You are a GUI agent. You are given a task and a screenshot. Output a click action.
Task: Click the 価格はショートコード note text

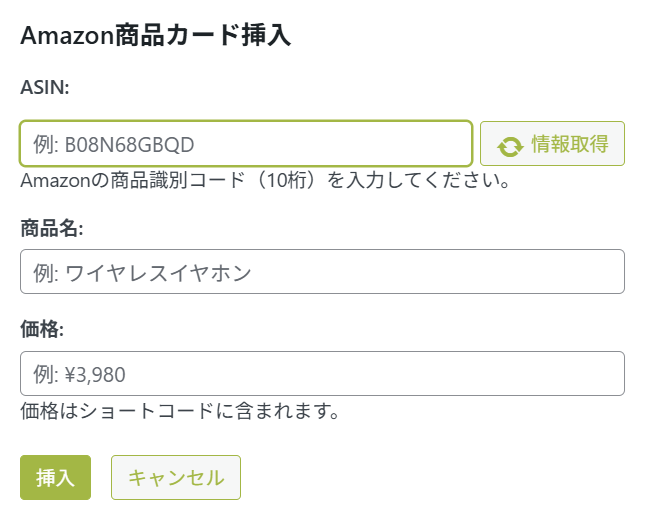[181, 410]
